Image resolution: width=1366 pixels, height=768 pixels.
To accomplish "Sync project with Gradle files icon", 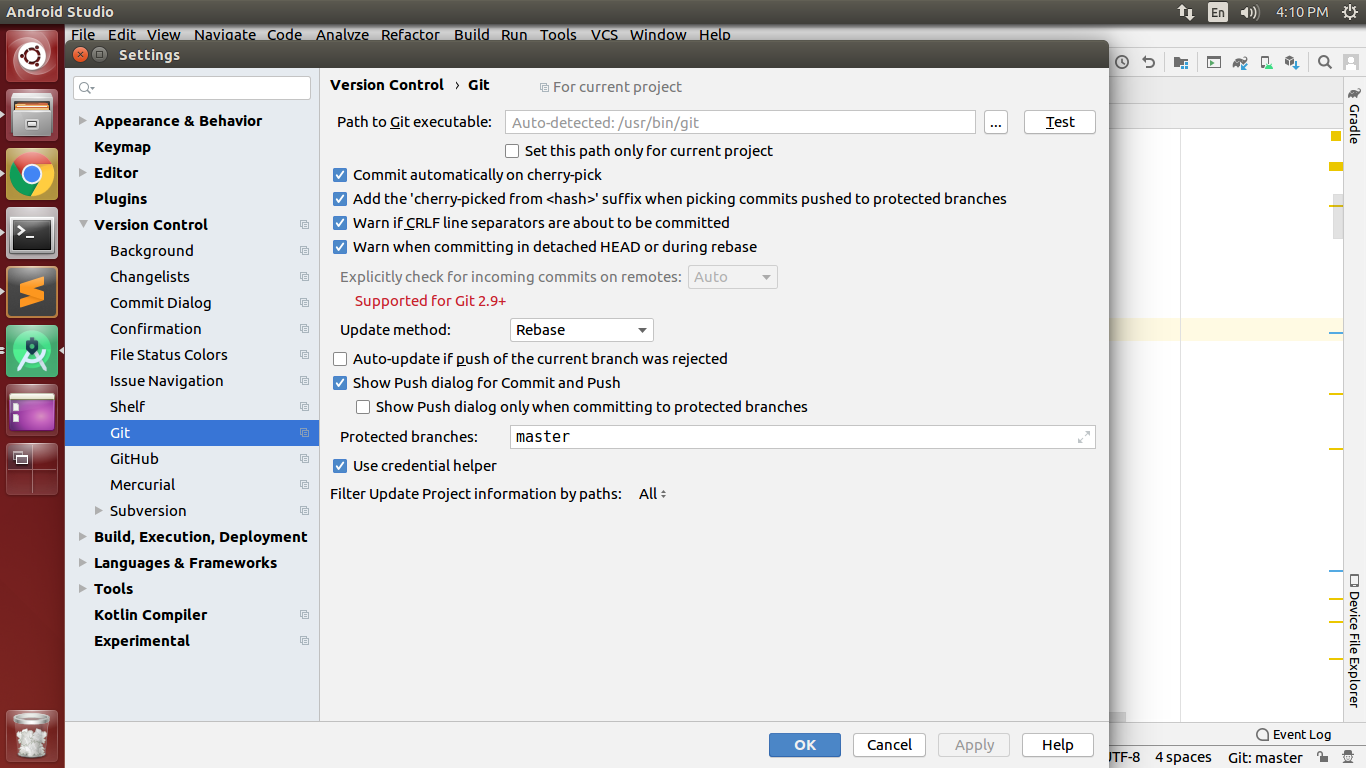I will pos(1240,62).
